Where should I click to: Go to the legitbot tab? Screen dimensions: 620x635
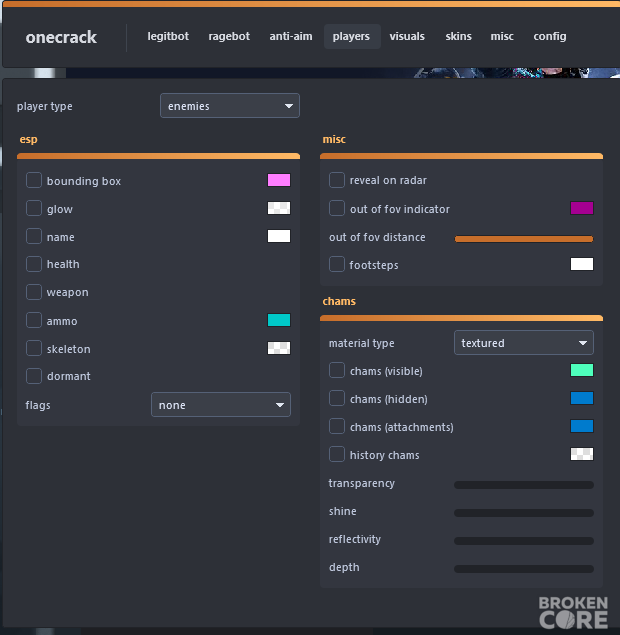pos(168,36)
